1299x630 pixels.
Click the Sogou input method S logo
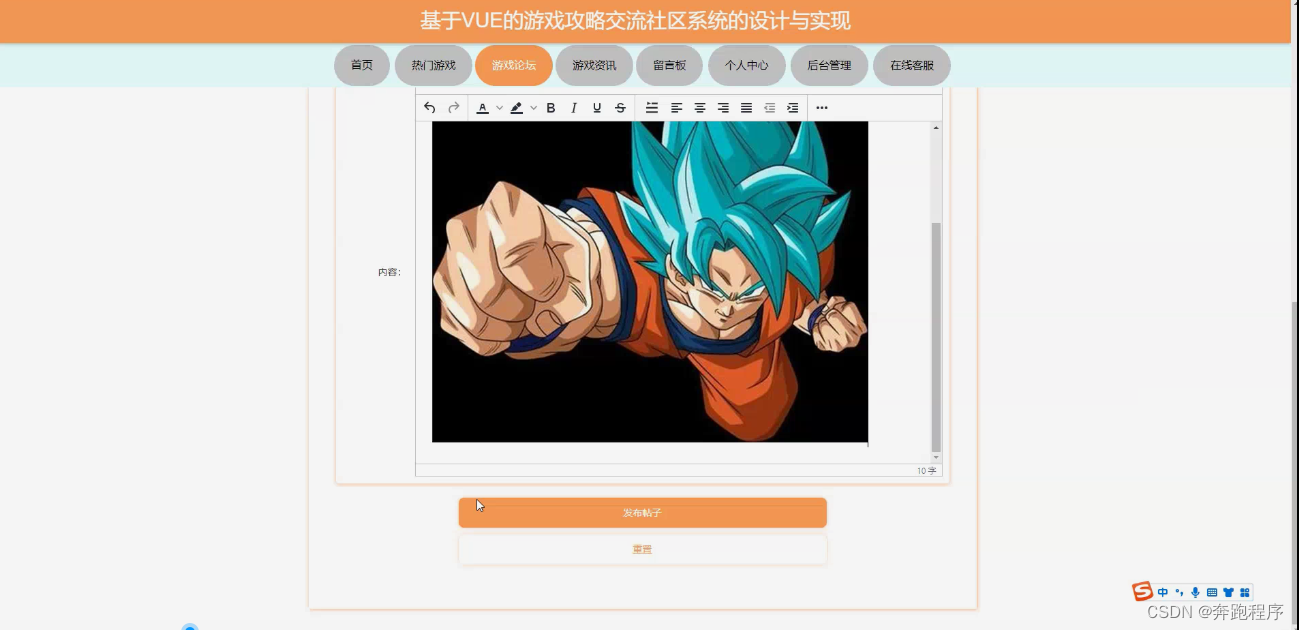pyautogui.click(x=1142, y=592)
